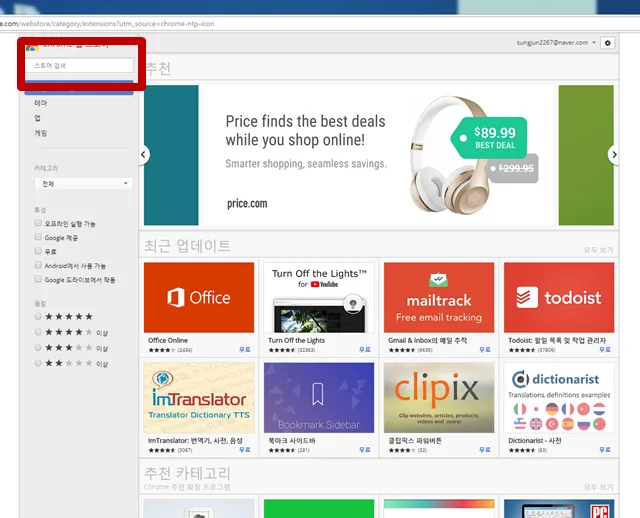The width and height of the screenshot is (640, 518).
Task: Click the 무료 label under 북마크 사이드바
Action: tap(364, 450)
